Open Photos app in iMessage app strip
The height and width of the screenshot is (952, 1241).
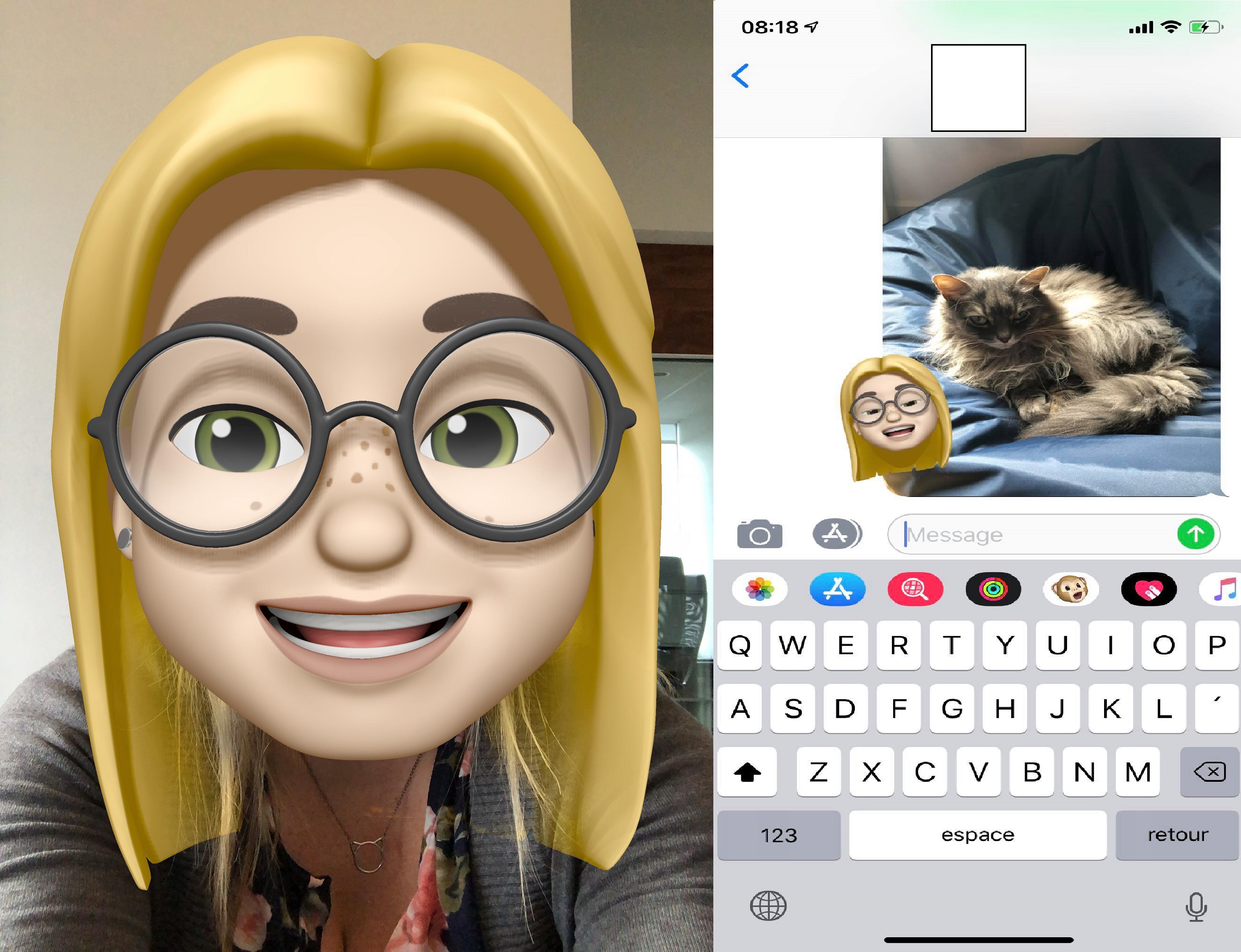click(759, 589)
